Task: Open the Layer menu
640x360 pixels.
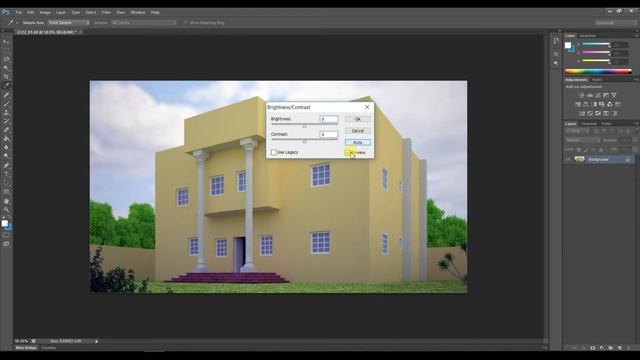Action: click(61, 13)
